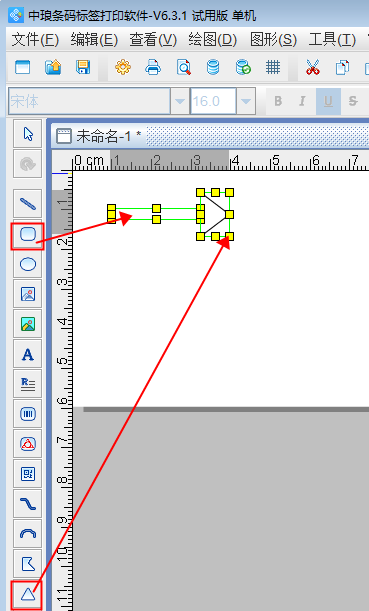Click the 16.0 font size field

click(213, 101)
